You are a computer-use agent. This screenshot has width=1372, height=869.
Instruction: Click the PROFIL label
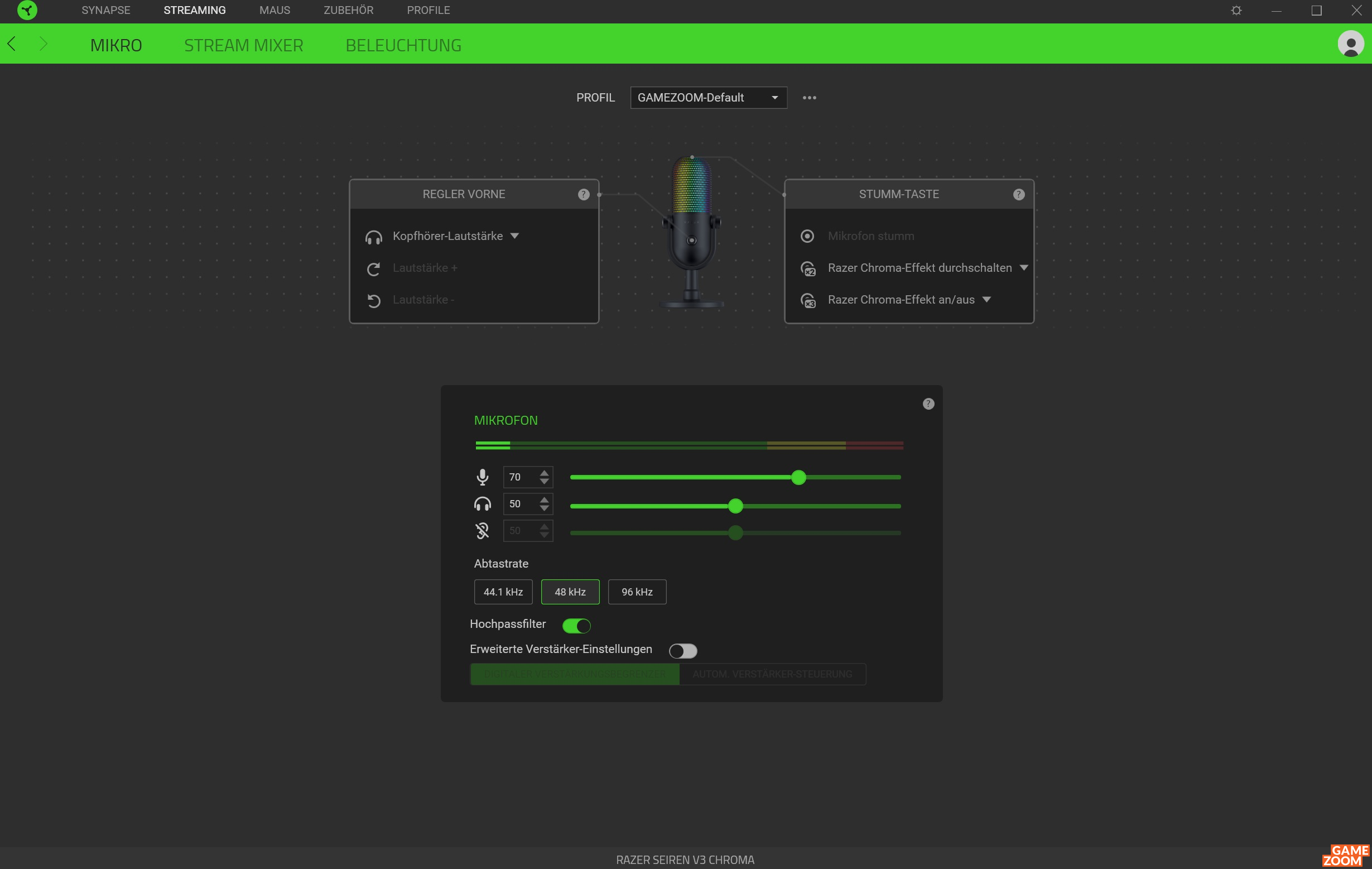(595, 98)
